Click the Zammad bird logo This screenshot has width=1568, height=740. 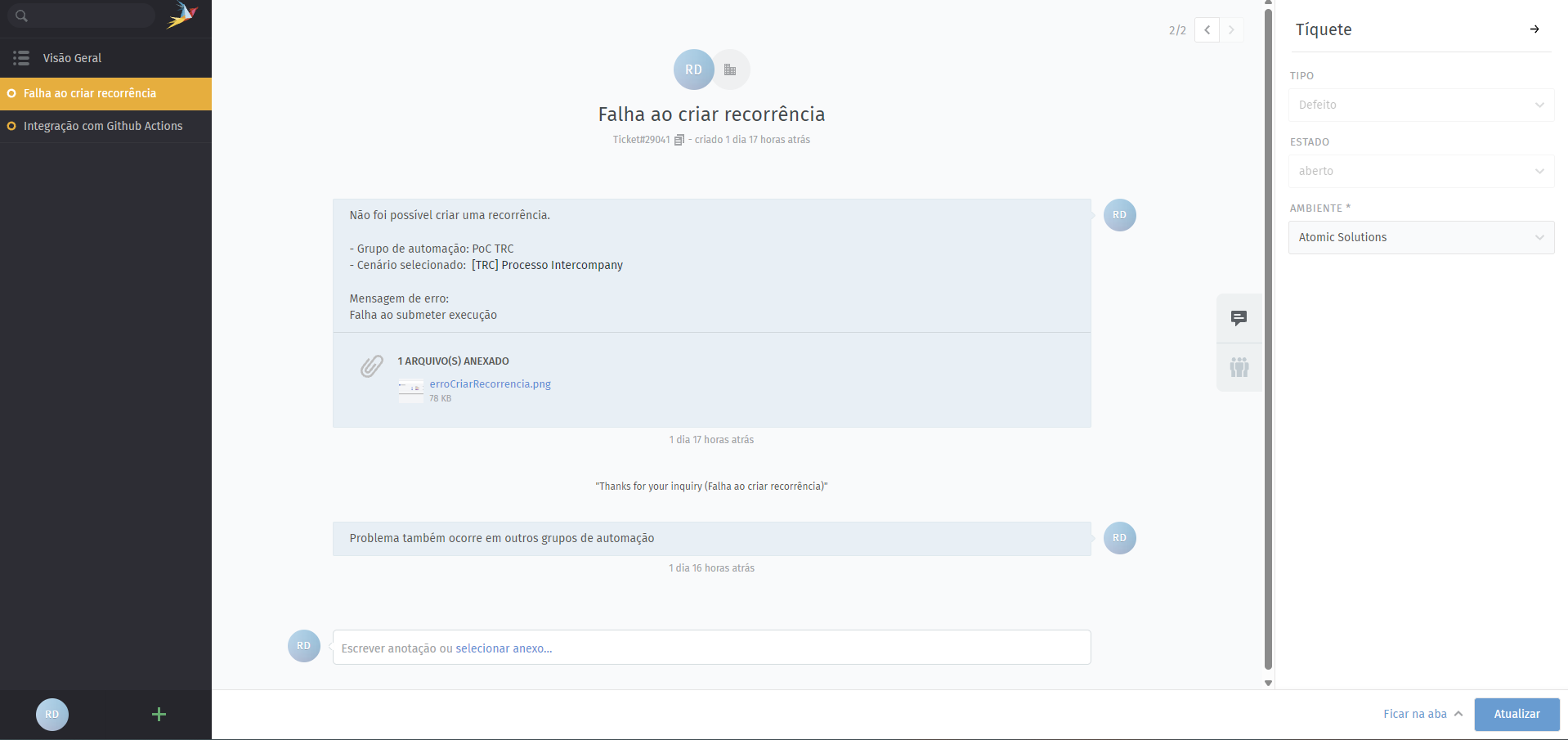click(x=182, y=16)
